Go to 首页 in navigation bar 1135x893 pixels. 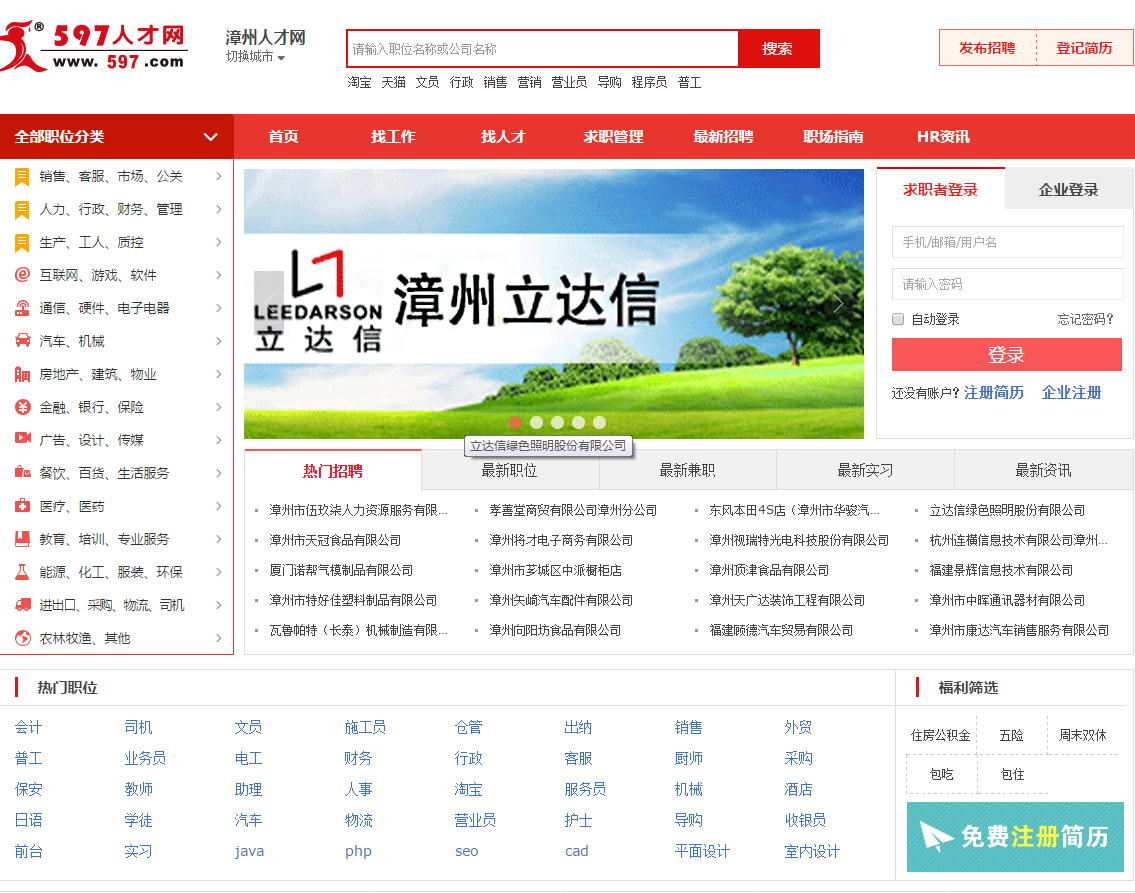(x=283, y=136)
